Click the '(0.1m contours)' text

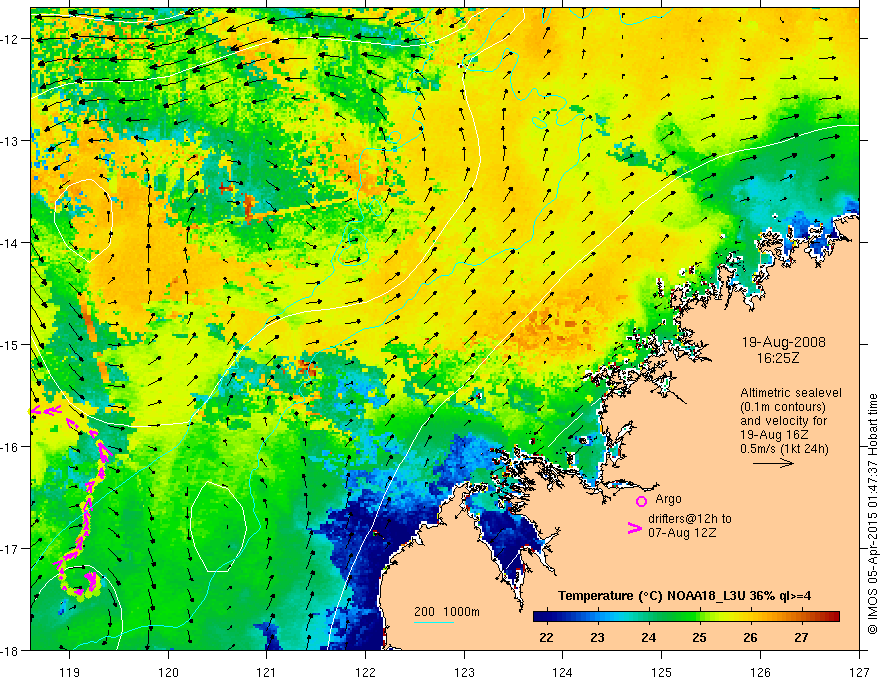click(783, 407)
